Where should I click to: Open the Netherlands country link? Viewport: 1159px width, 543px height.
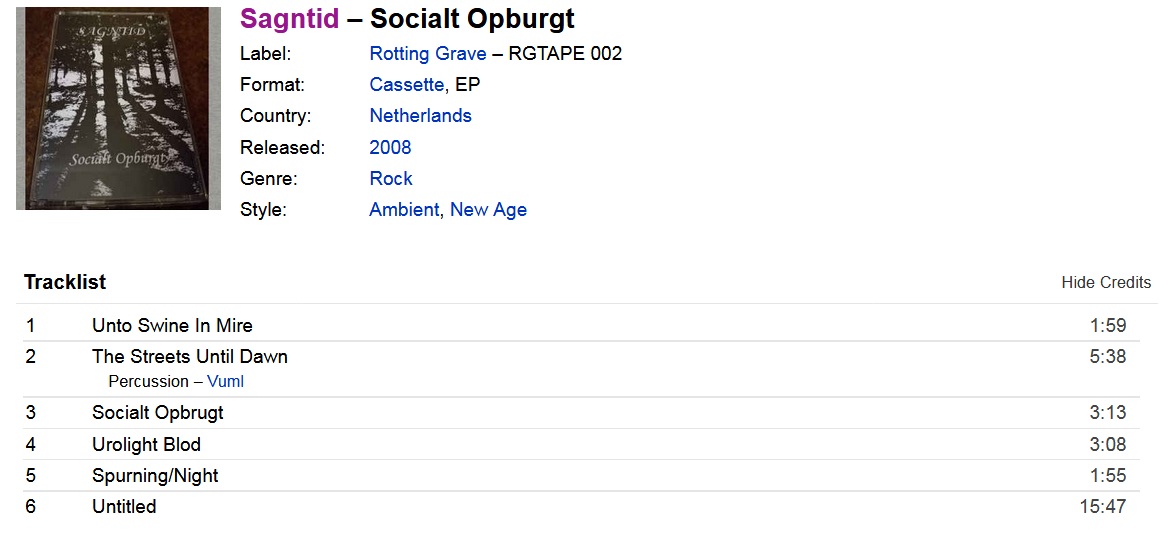(x=421, y=116)
